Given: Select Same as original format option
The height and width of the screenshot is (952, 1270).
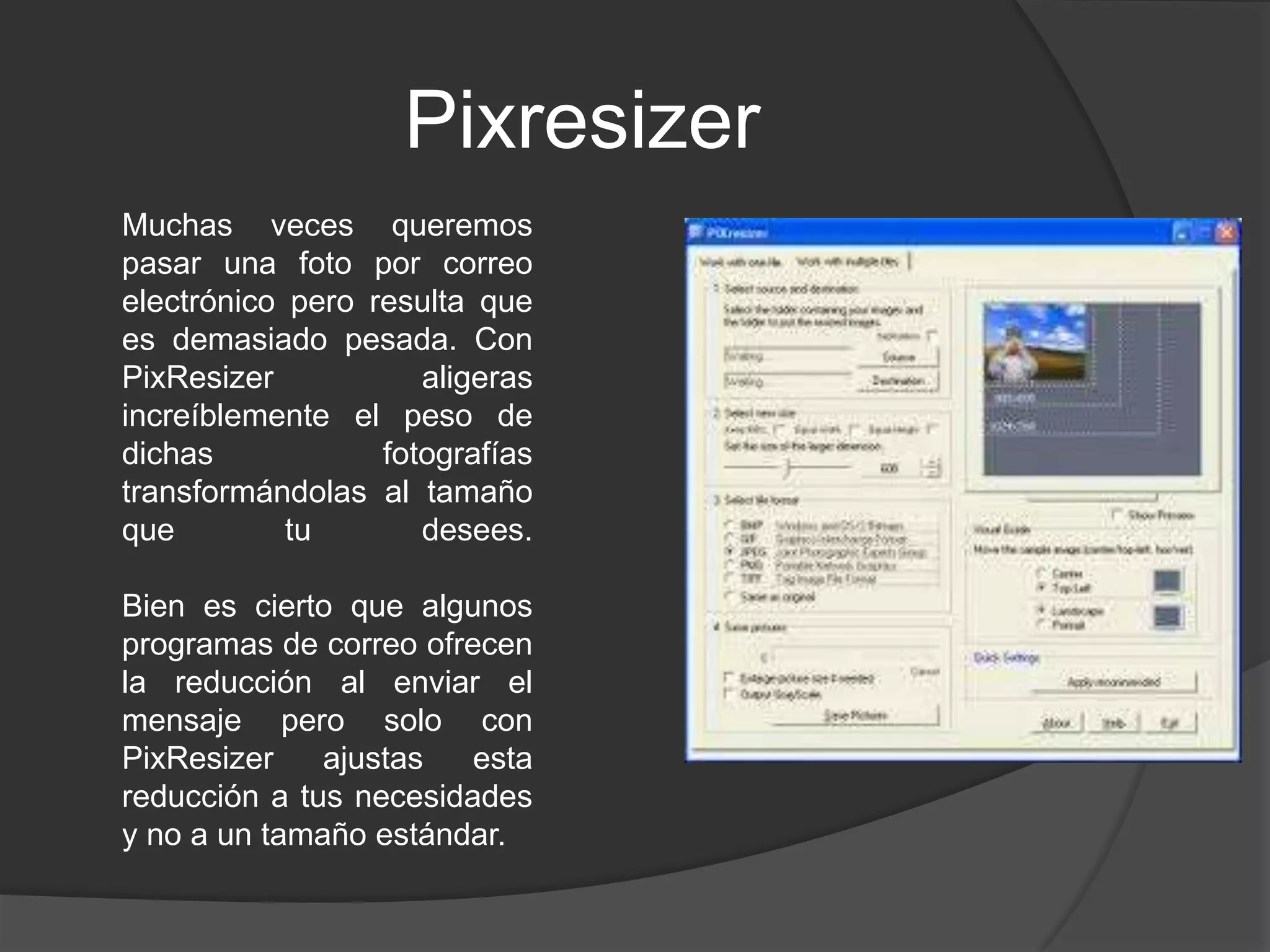Looking at the screenshot, I should point(730,597).
